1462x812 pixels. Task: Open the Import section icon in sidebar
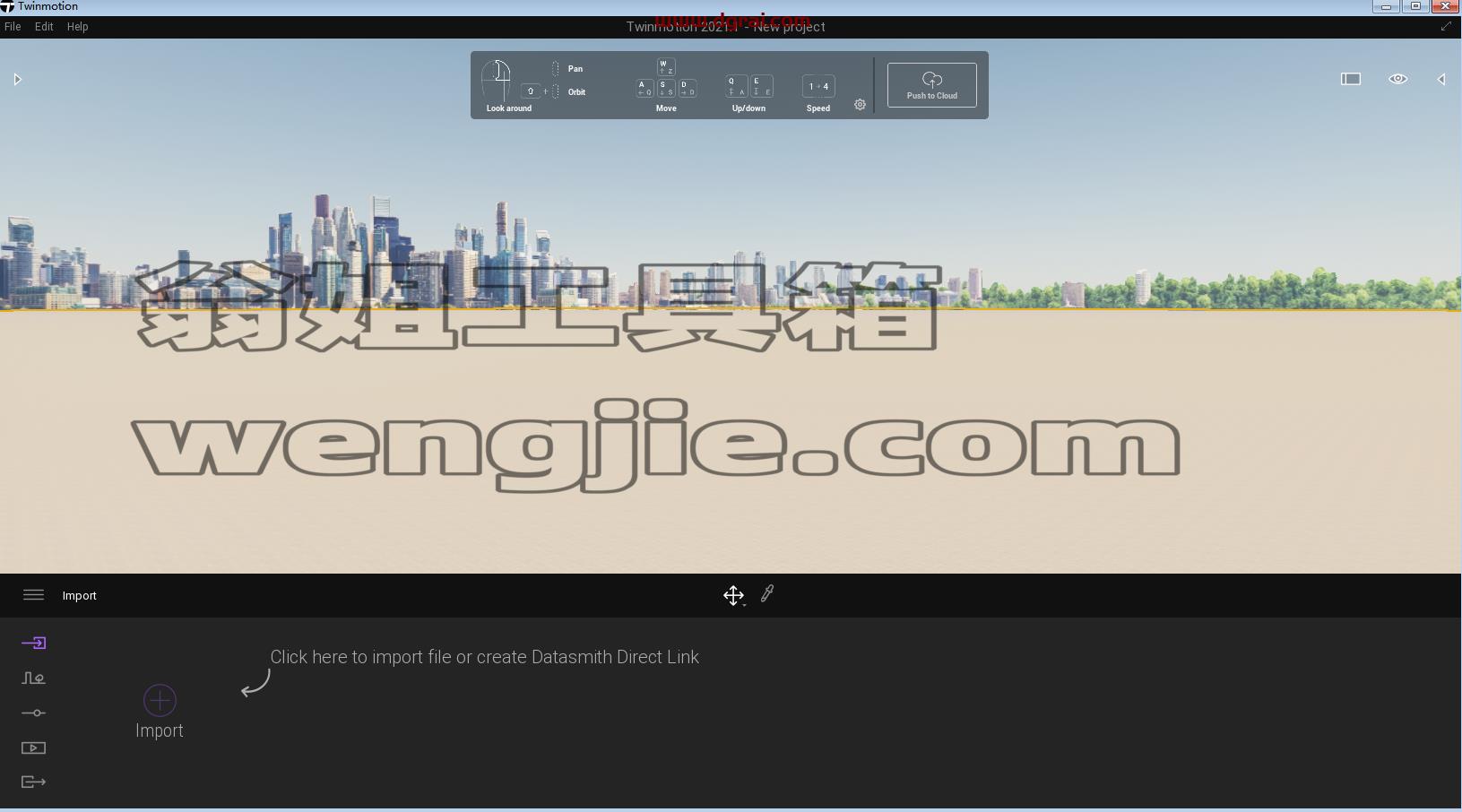click(x=33, y=643)
